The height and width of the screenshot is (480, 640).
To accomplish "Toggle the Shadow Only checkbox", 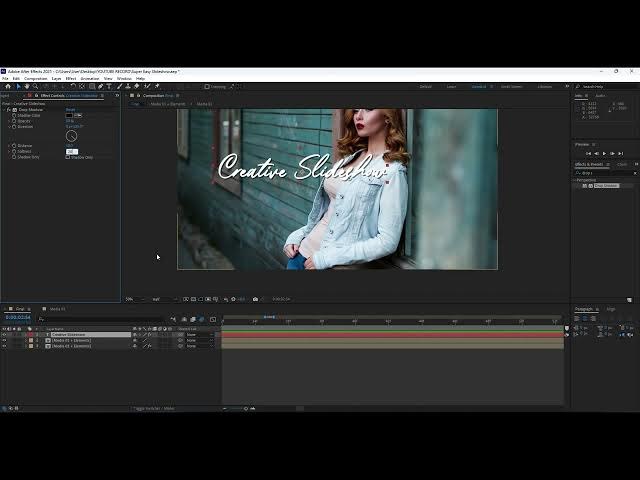I will 68,157.
